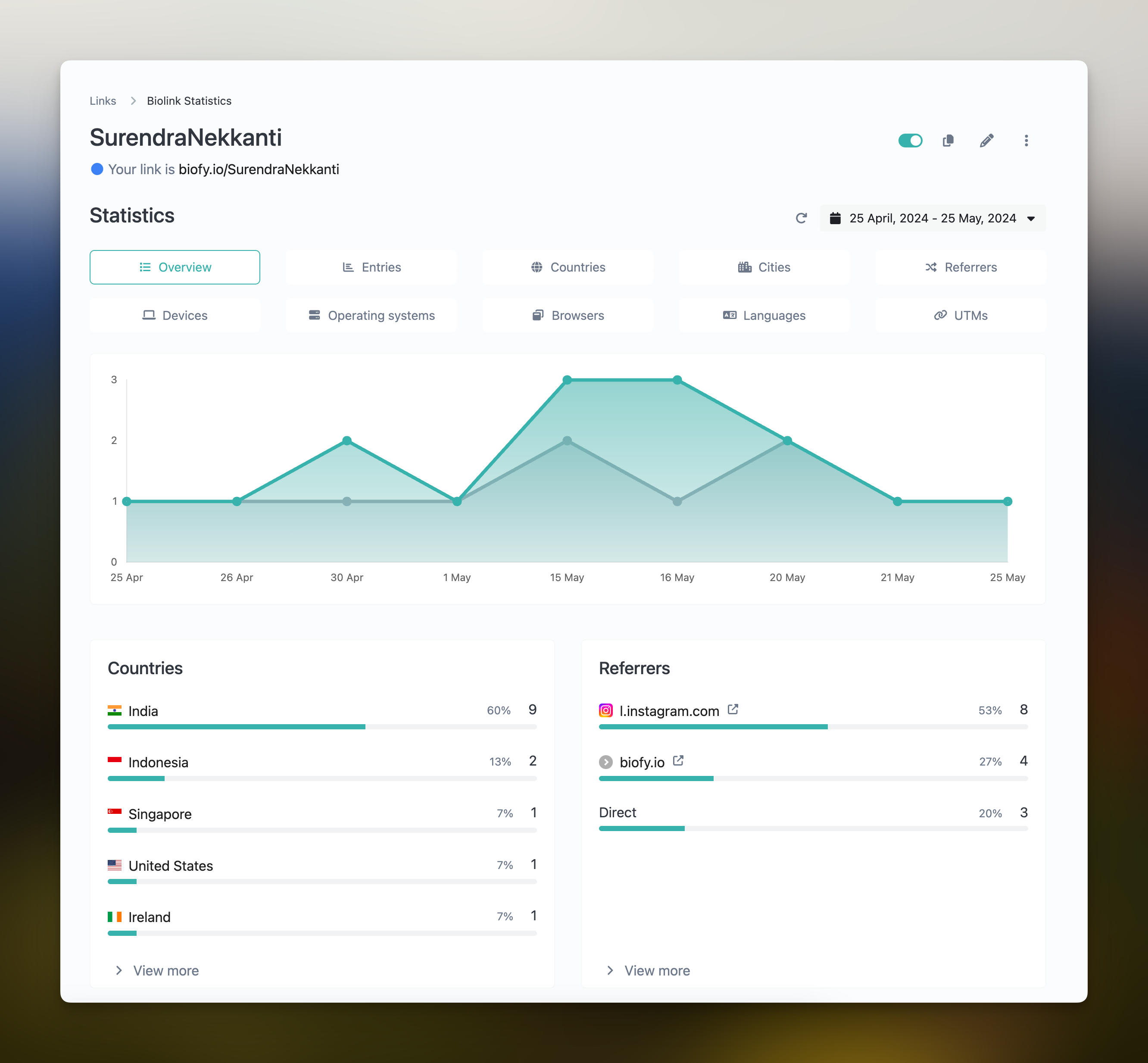Open biofy.io/SurendraNekkanti link
Screen dimensions: 1148x1063
(259, 170)
